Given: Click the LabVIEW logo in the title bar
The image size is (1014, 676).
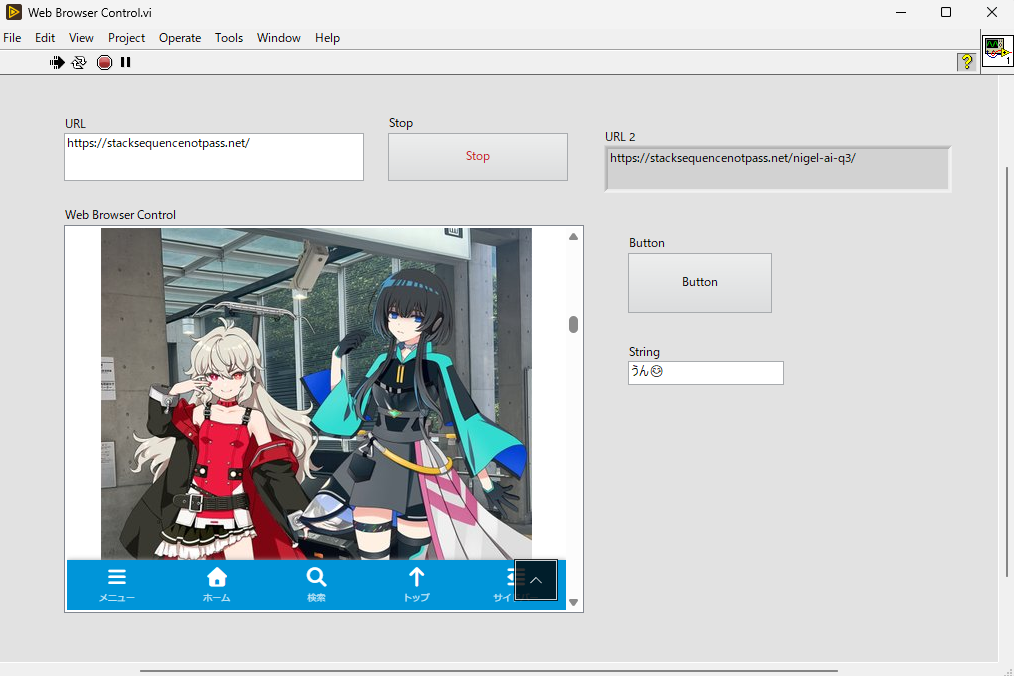Looking at the screenshot, I should tap(14, 12).
